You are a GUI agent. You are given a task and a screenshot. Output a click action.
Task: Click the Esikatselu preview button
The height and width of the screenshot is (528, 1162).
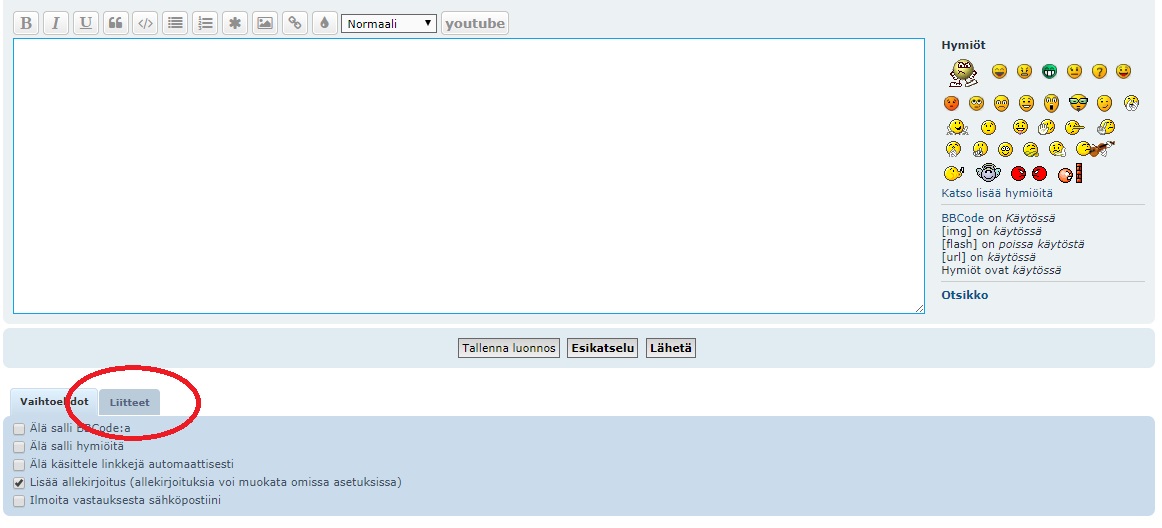[x=602, y=348]
